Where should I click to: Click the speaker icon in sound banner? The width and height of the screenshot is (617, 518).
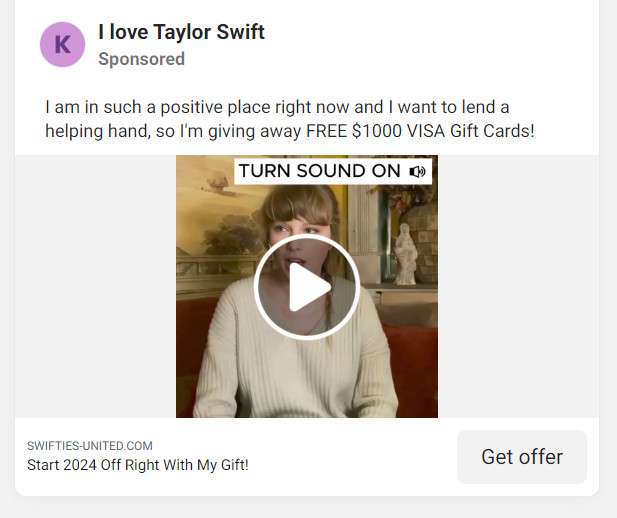417,172
